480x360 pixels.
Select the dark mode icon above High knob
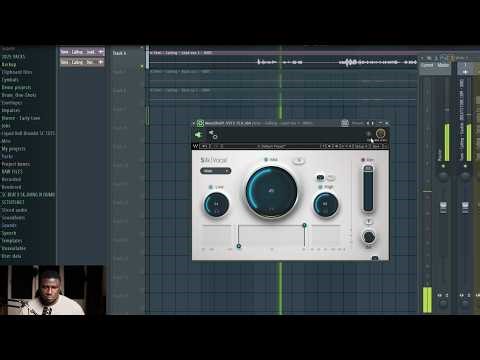[x=320, y=178]
